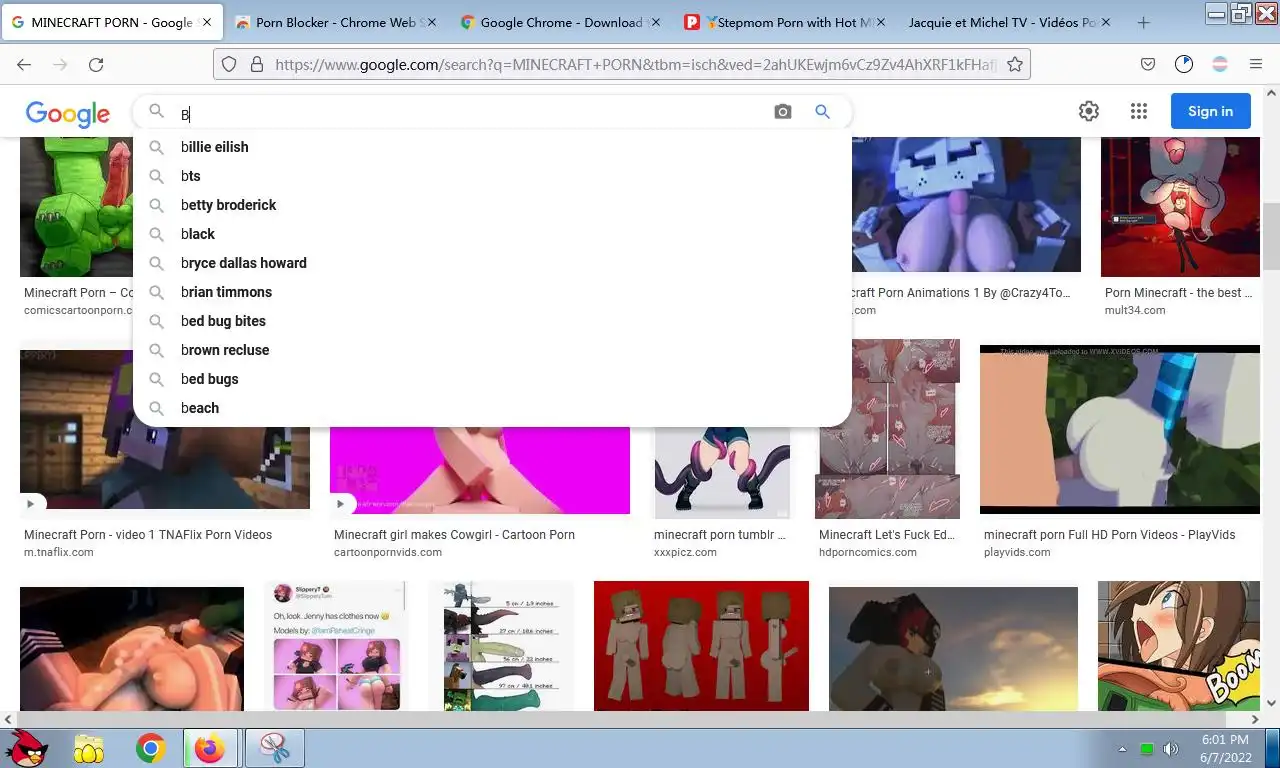1280x768 pixels.
Task: Choose the 'bed bugs' suggestion
Action: (x=492, y=379)
